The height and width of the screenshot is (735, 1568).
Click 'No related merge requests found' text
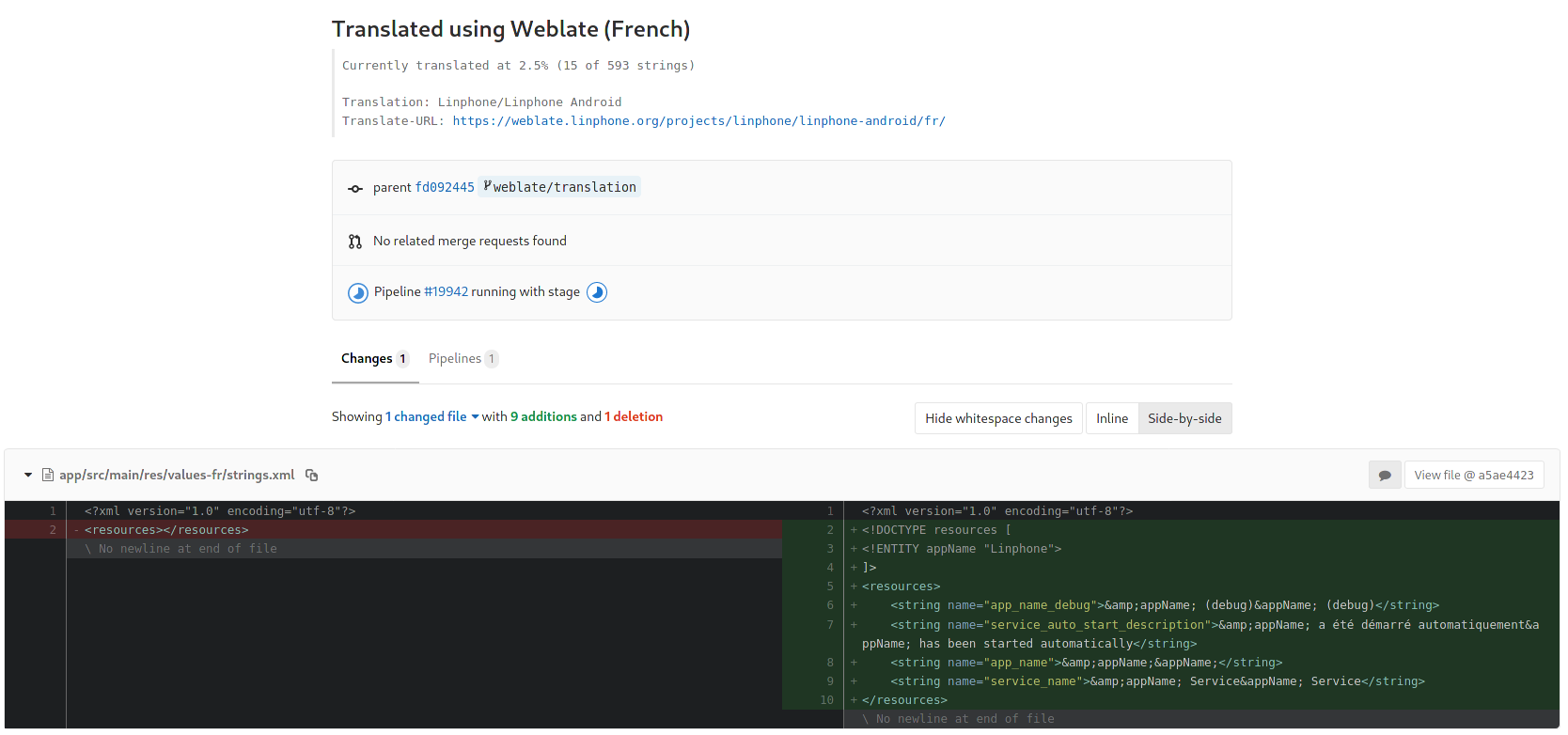470,242
